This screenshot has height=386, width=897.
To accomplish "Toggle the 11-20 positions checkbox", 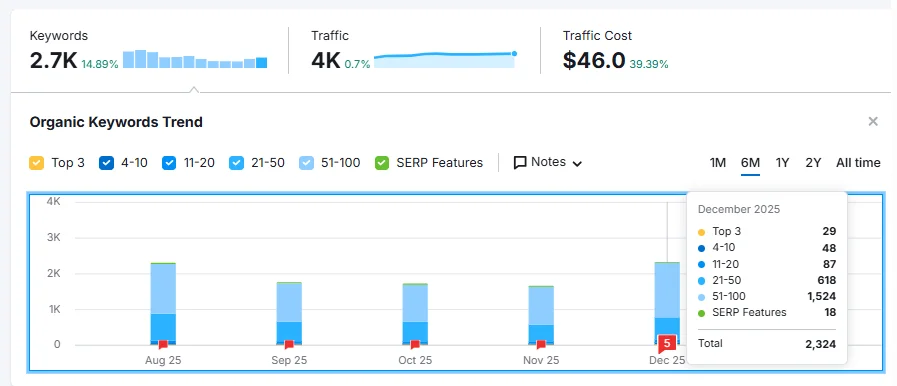I will pyautogui.click(x=169, y=163).
